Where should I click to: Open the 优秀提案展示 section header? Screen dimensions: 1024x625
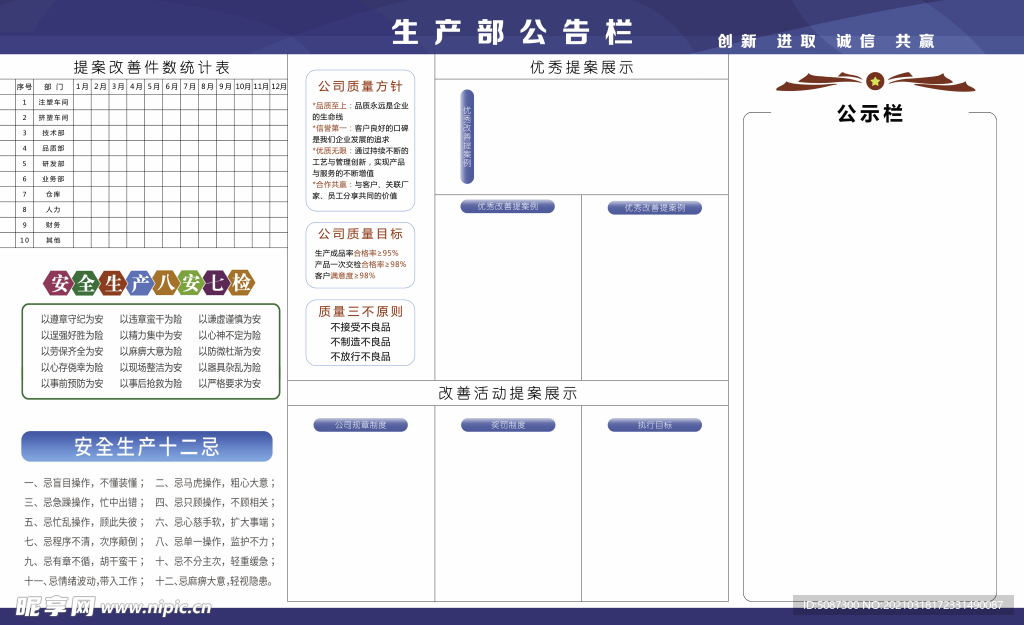(x=581, y=68)
